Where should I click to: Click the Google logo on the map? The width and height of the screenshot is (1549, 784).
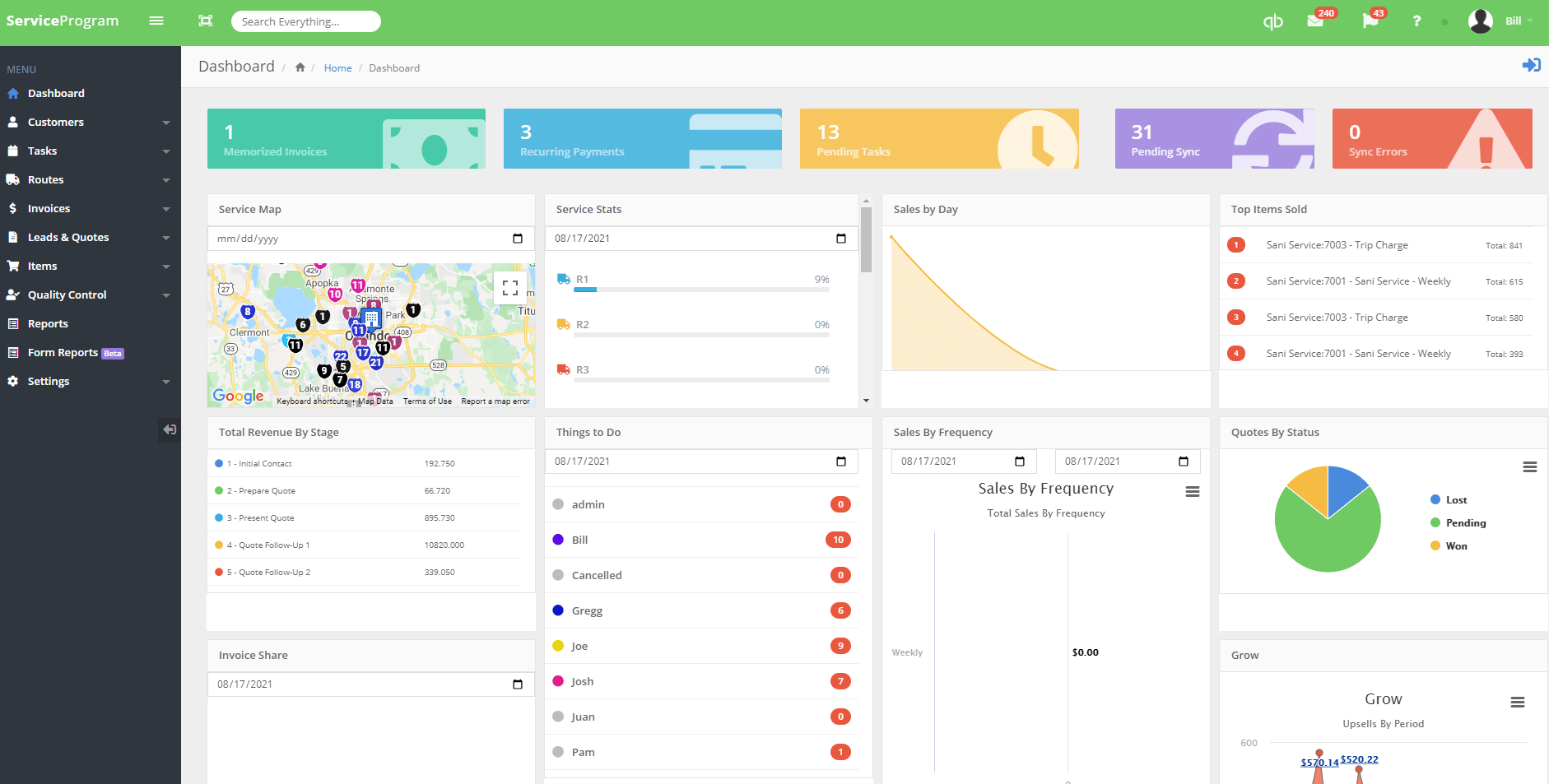click(239, 396)
